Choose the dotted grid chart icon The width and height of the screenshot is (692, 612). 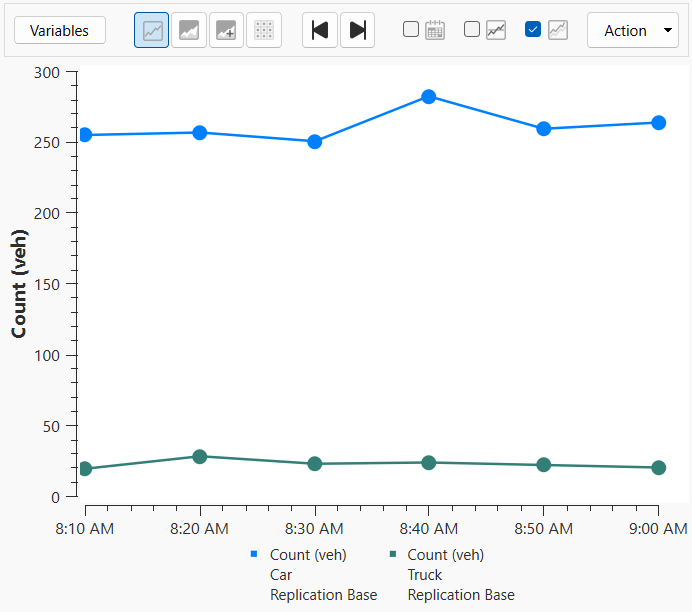click(264, 30)
